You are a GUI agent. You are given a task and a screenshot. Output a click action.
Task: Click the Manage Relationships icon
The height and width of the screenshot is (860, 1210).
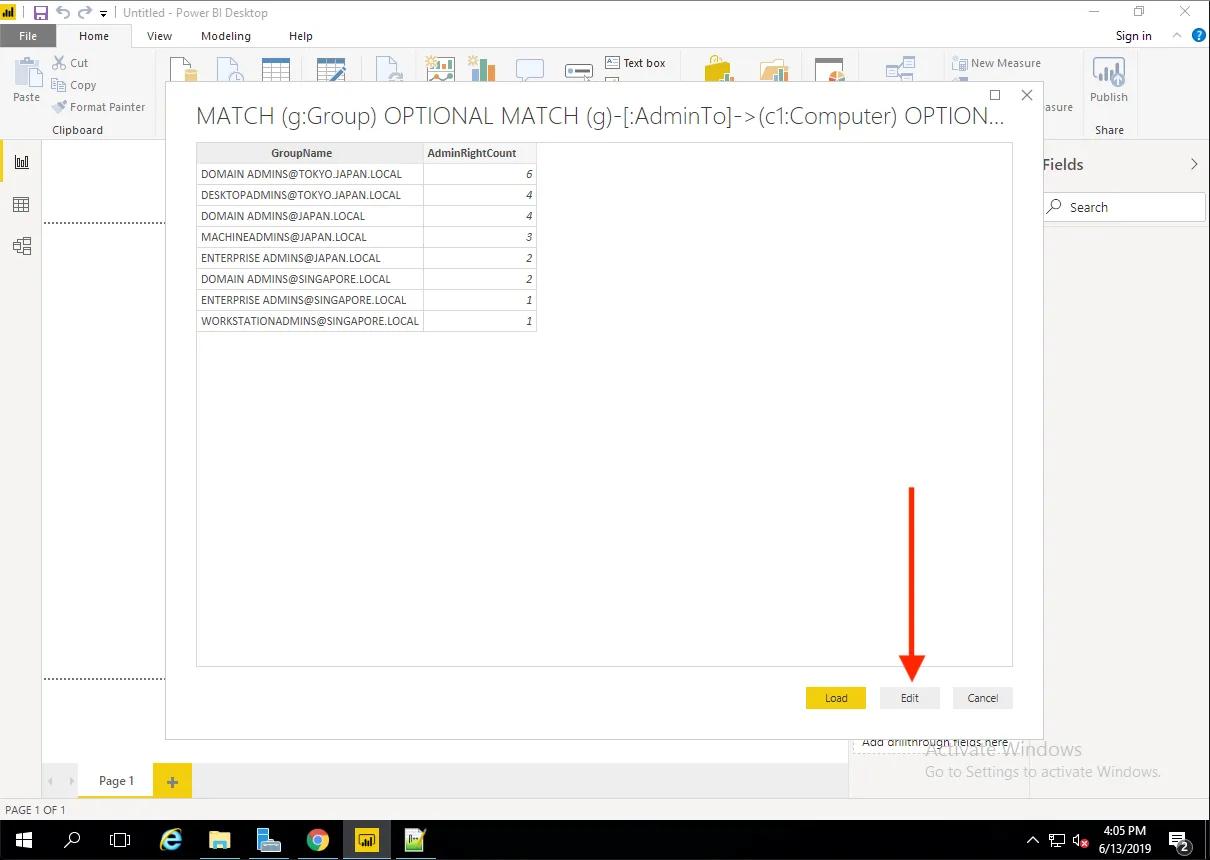click(900, 68)
